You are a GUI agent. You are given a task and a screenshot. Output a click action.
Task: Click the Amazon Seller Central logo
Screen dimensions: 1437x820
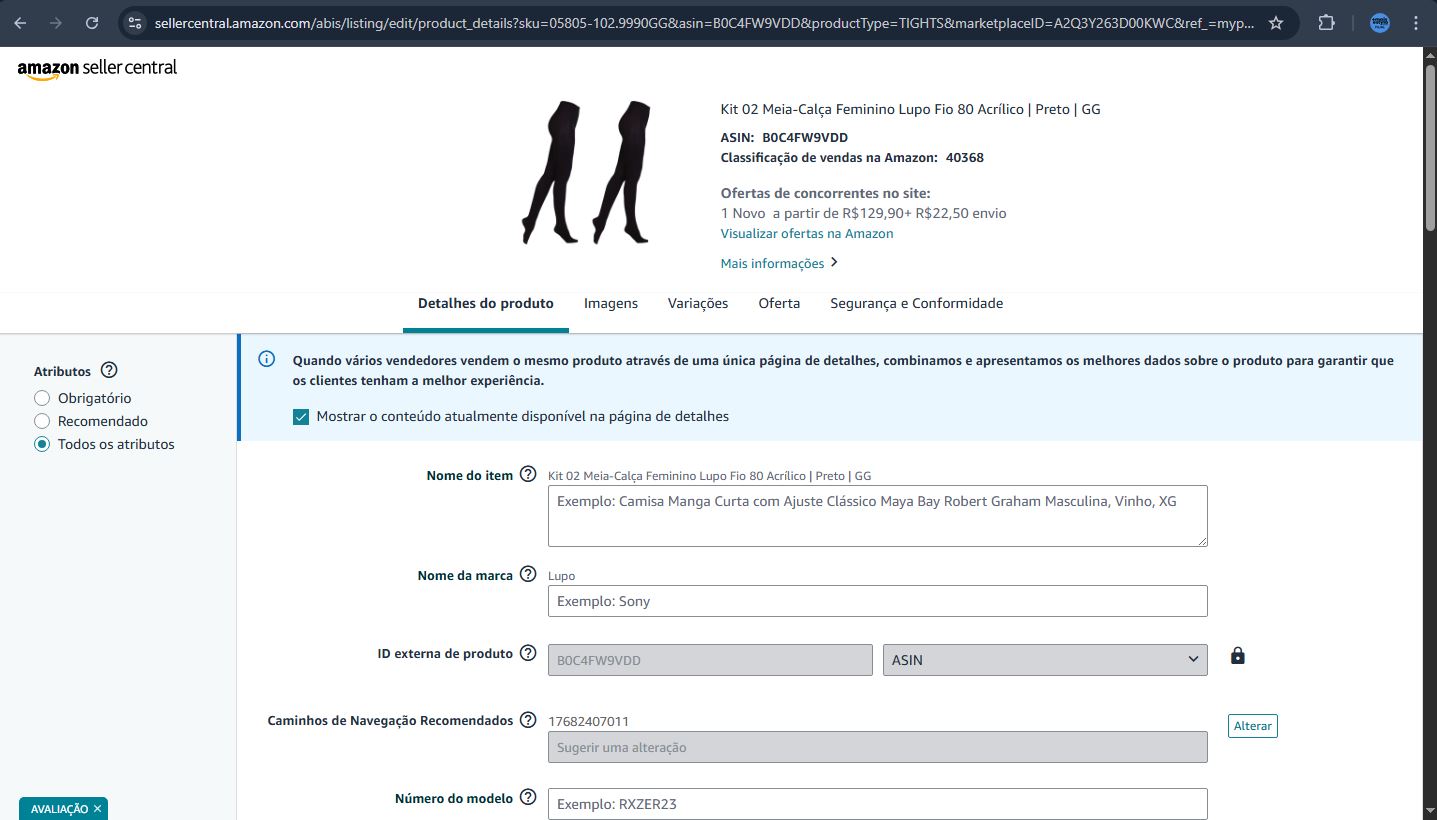click(97, 69)
